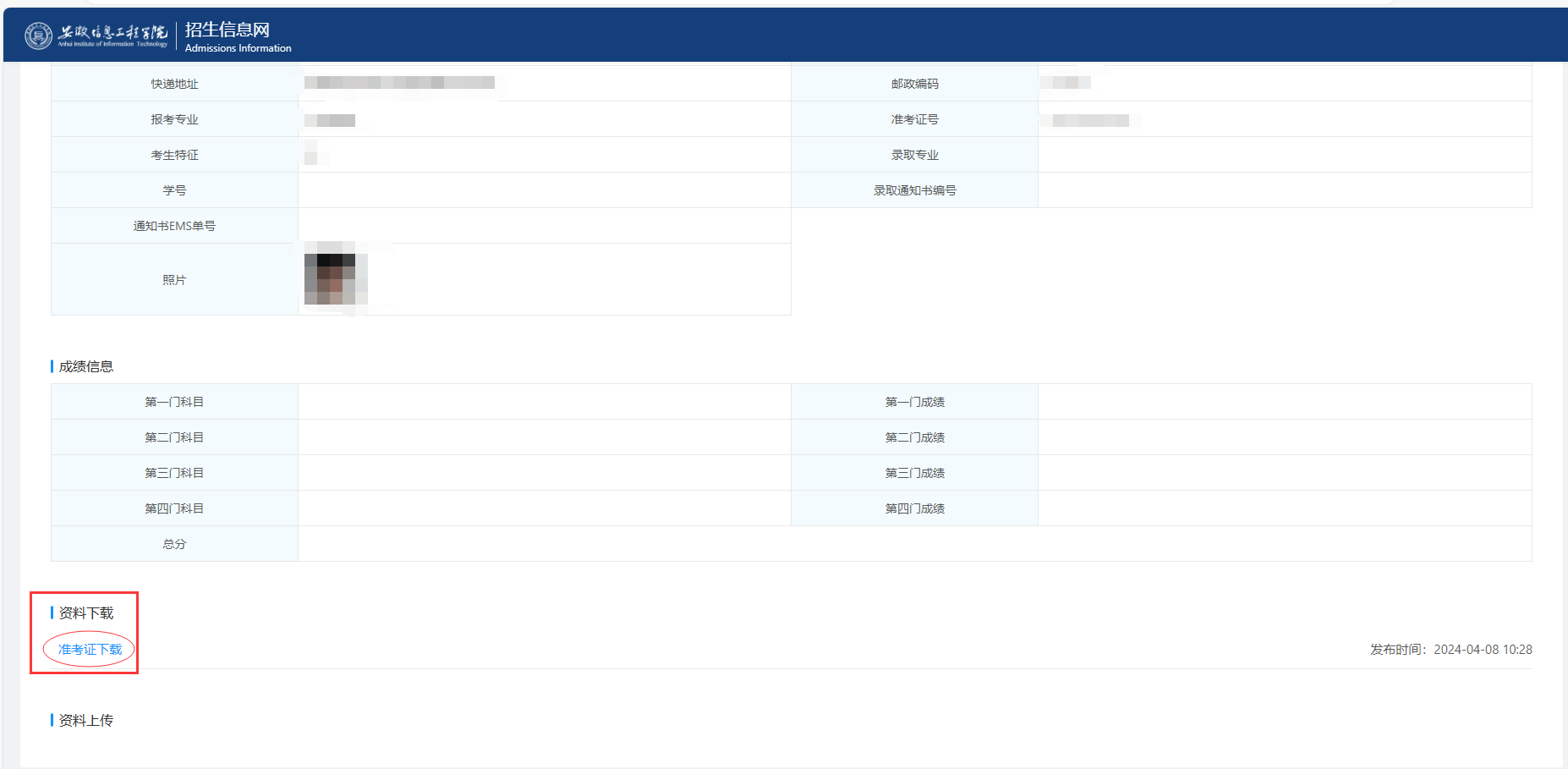Screen dimensions: 1568x769
Task: Select the 第四门科目 row label
Action: pyautogui.click(x=174, y=508)
